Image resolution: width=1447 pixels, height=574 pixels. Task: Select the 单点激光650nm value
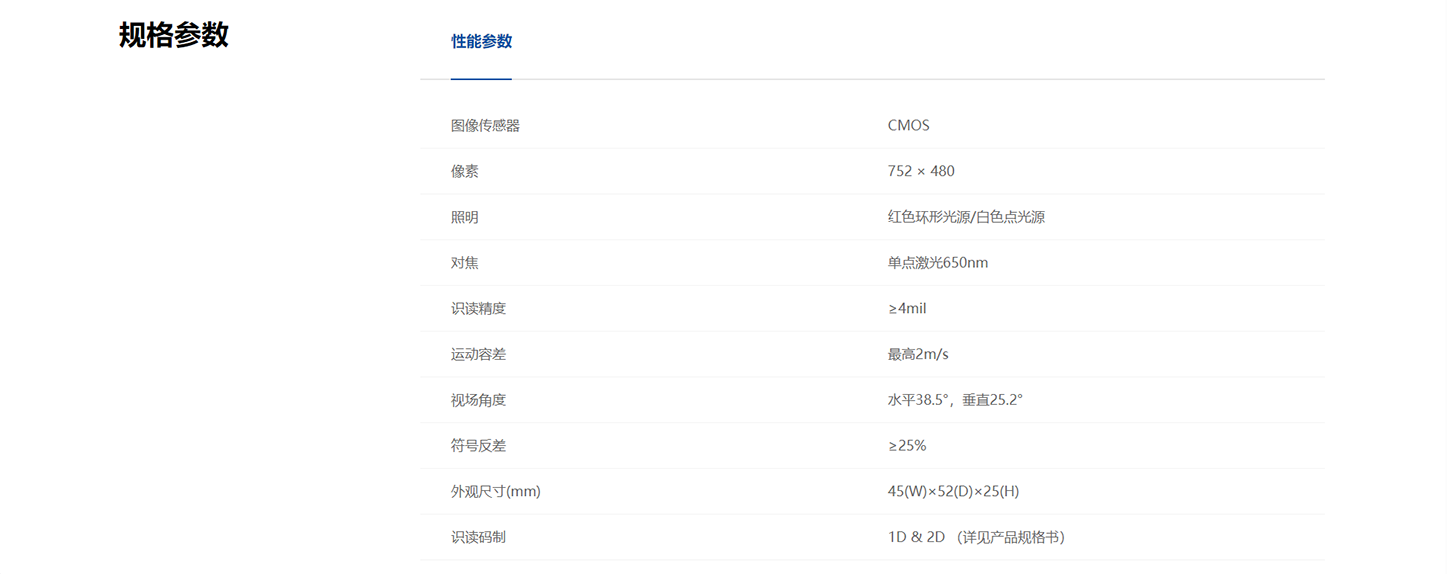click(x=938, y=263)
